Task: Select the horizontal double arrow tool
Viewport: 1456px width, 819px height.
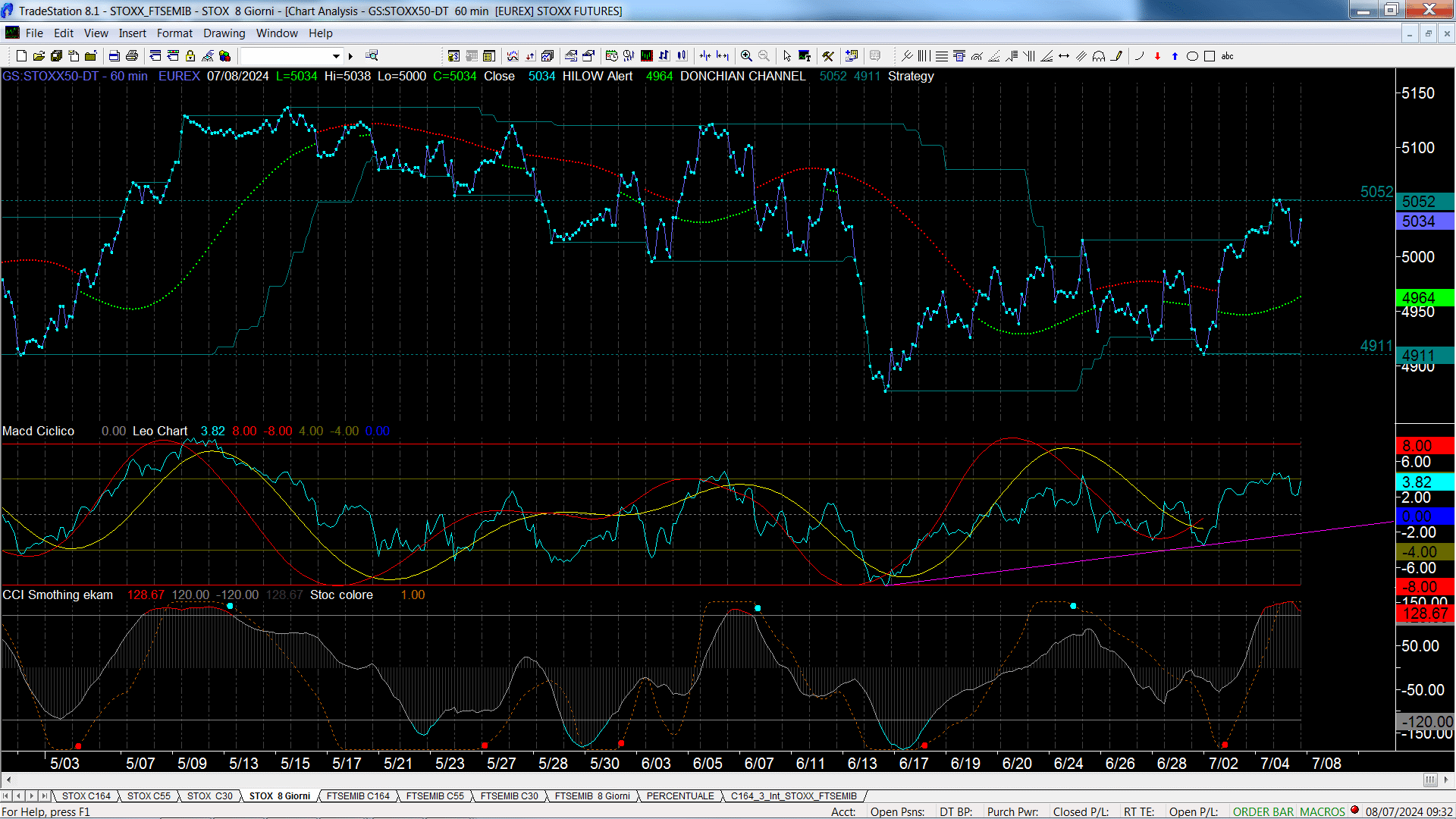Action: pyautogui.click(x=1064, y=56)
